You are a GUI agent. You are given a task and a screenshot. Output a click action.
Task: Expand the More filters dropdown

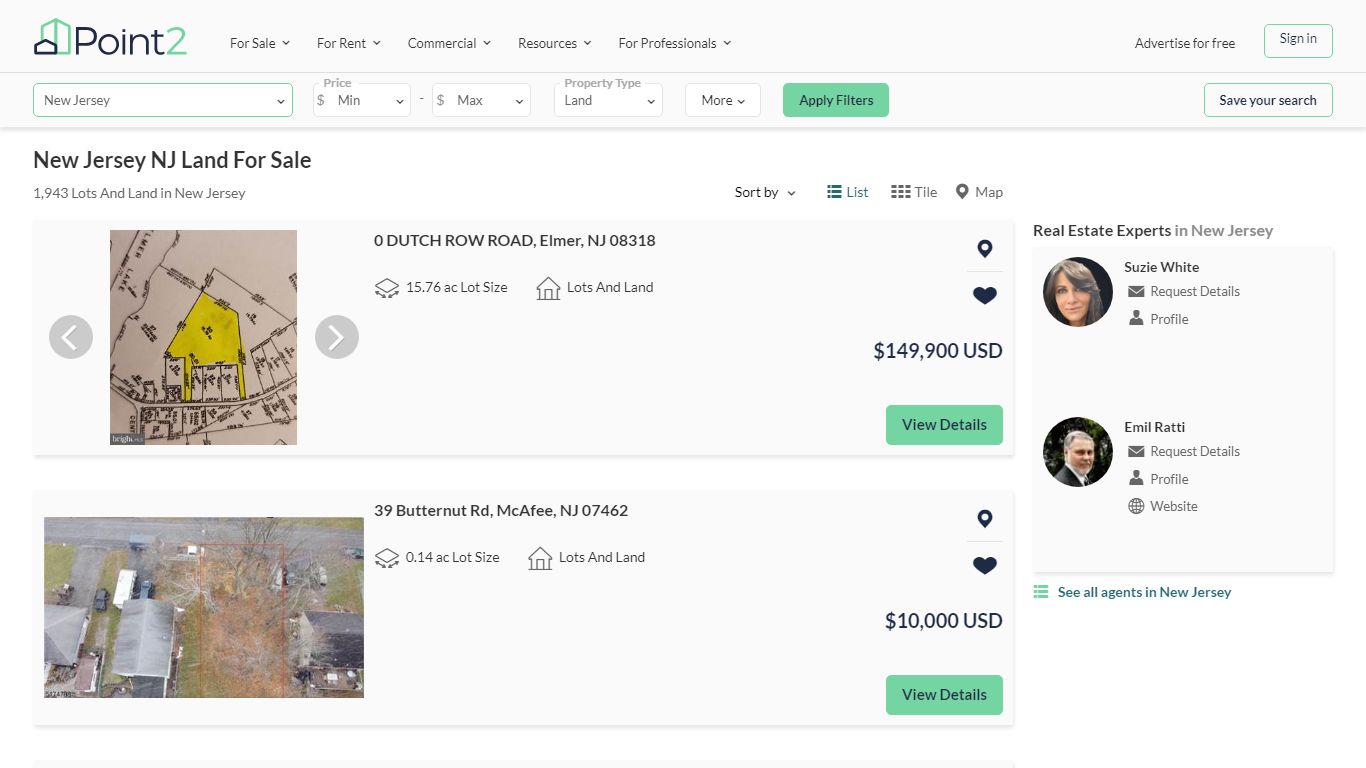pos(723,100)
